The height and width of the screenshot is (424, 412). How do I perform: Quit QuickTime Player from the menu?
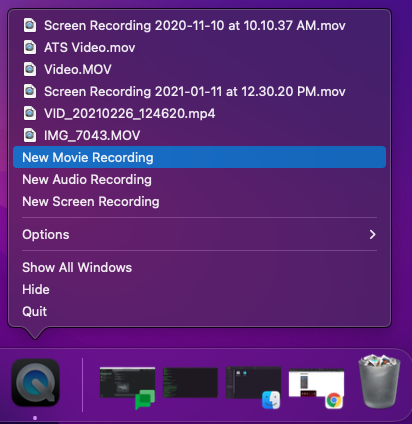click(199, 312)
